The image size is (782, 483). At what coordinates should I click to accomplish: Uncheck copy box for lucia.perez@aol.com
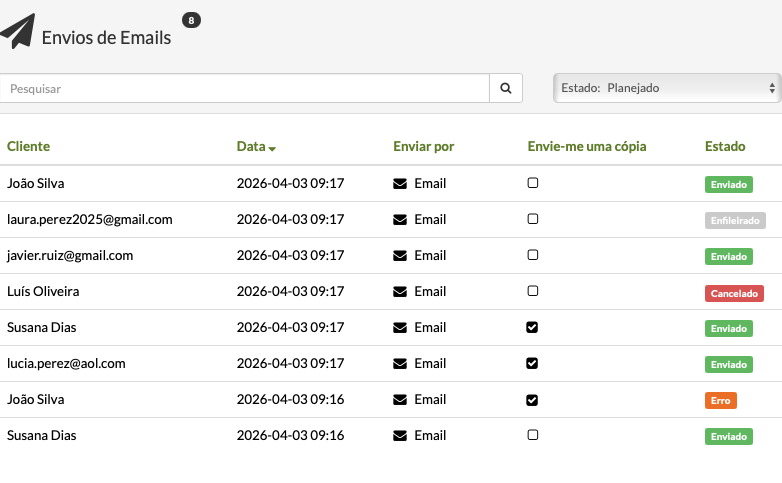(533, 363)
